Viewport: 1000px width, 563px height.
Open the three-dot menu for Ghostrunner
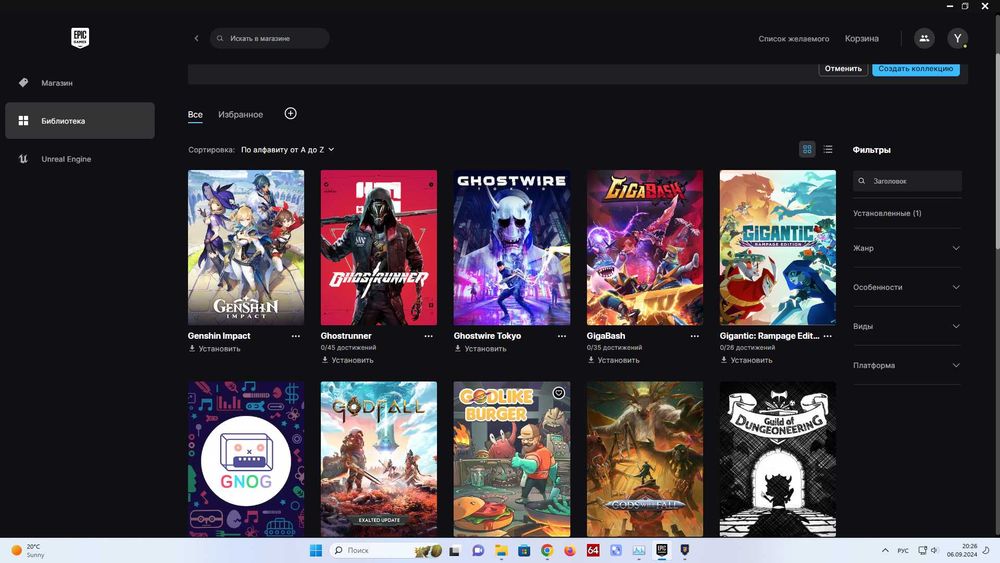pyautogui.click(x=429, y=336)
